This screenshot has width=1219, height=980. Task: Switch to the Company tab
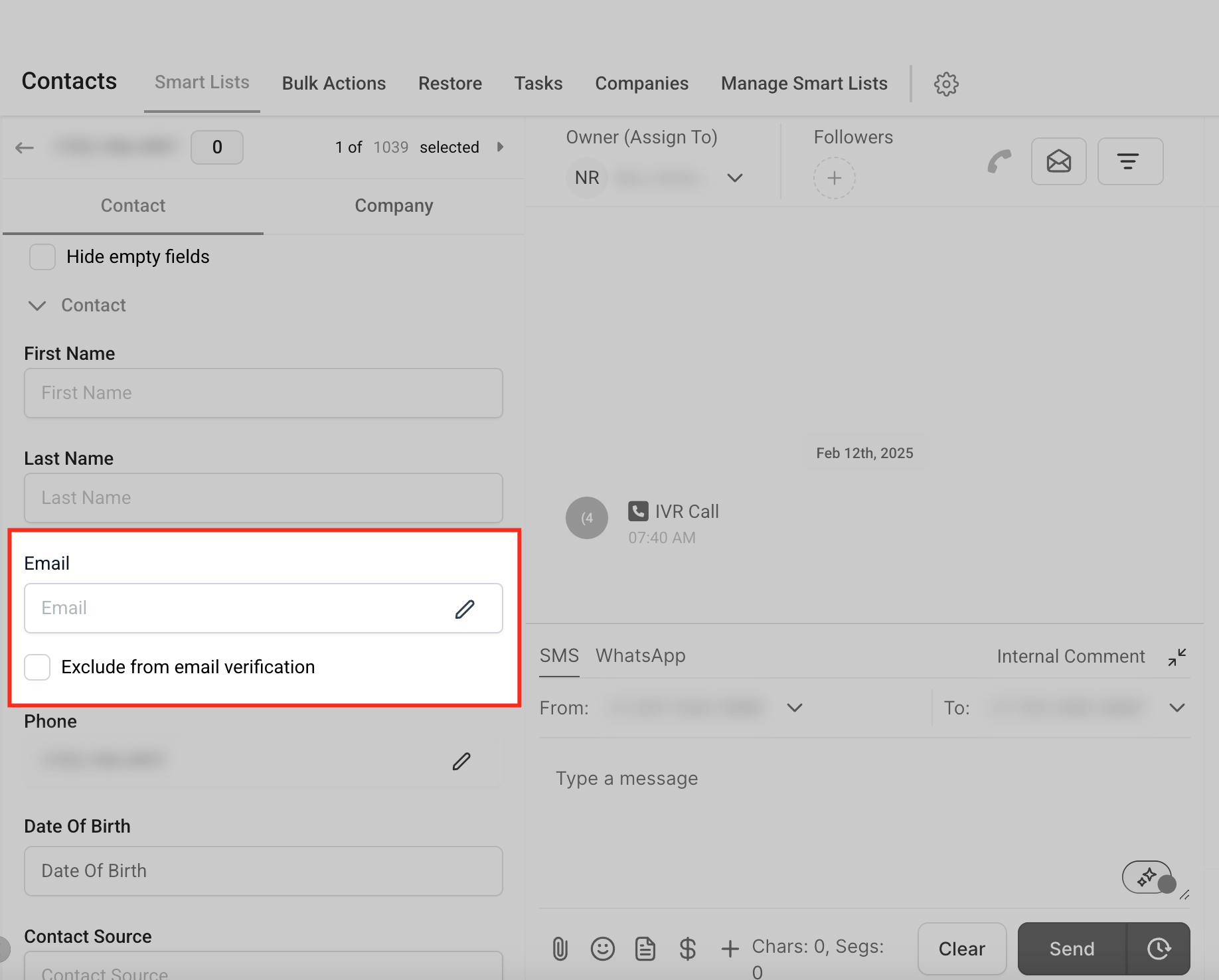[394, 206]
